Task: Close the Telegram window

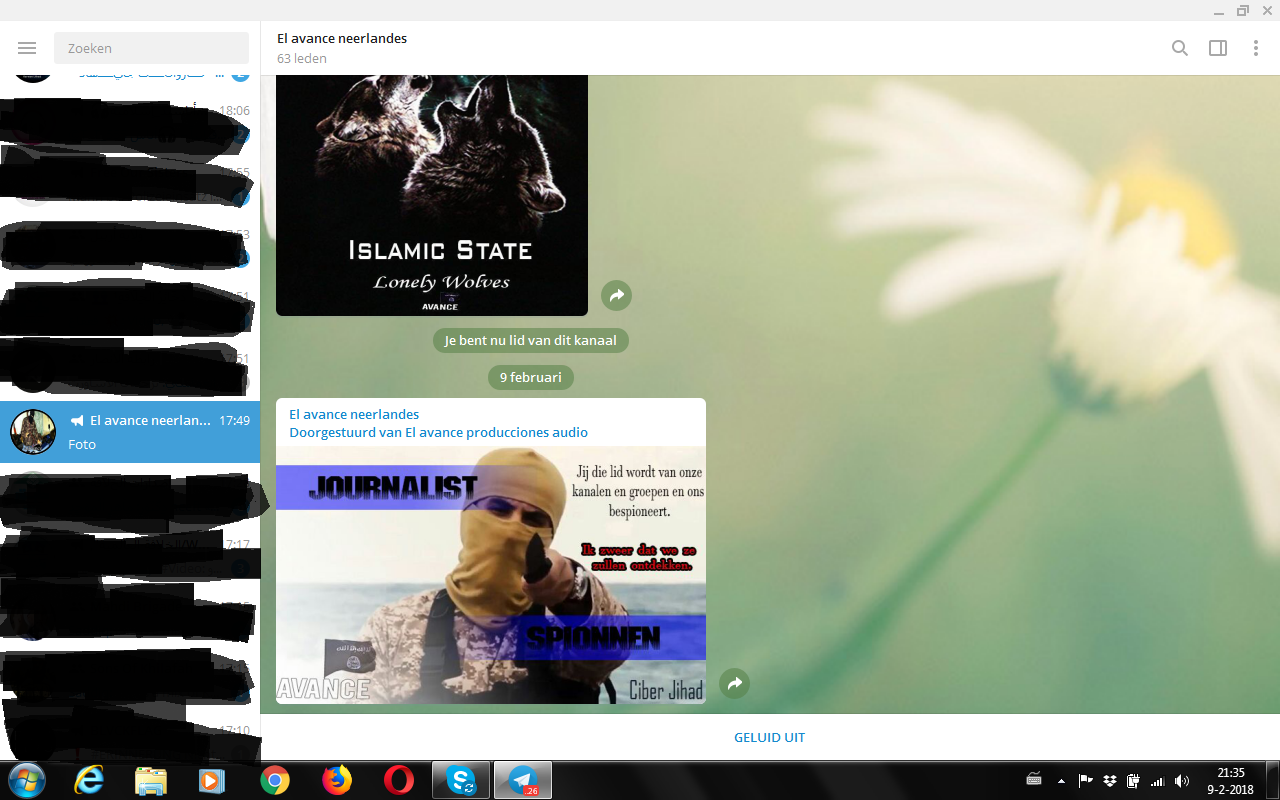Action: 1267,10
